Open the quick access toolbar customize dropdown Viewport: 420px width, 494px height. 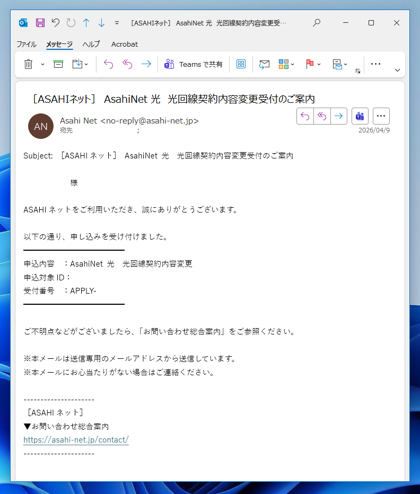[x=117, y=23]
